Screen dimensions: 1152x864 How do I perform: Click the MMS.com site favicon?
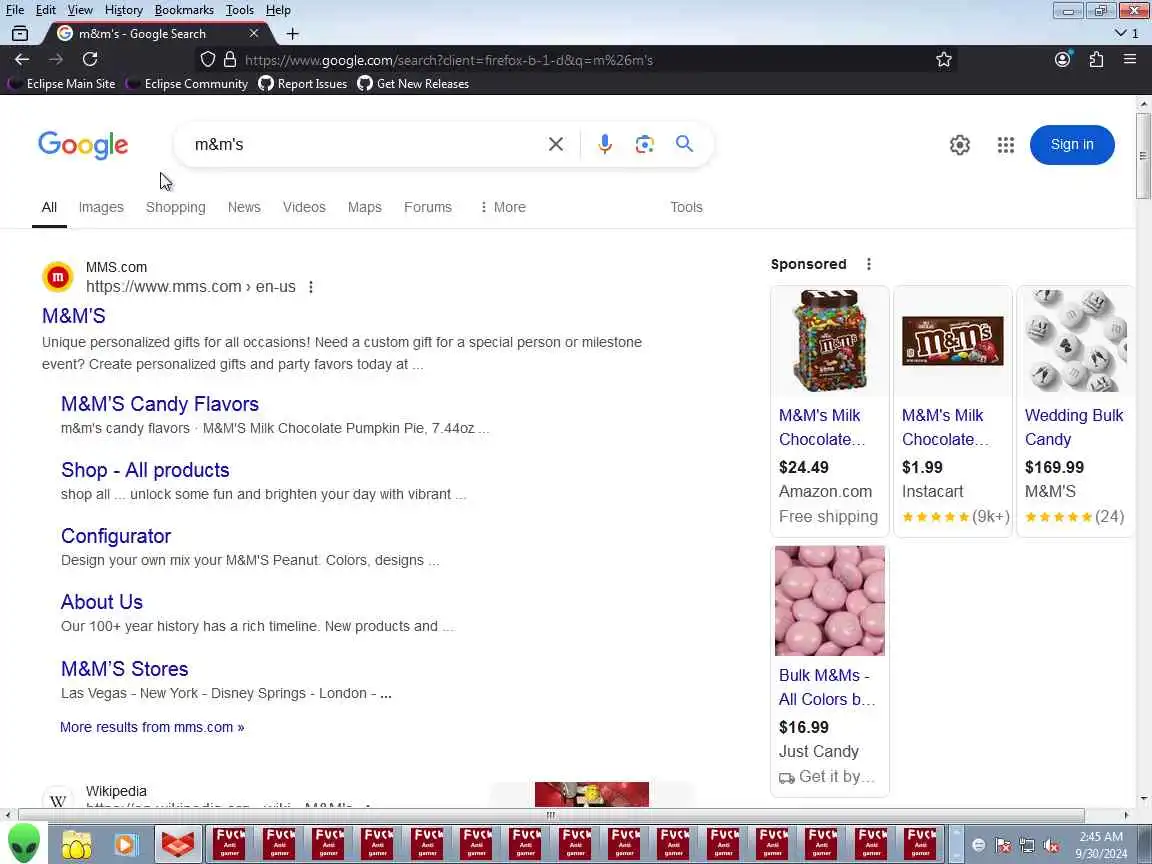[58, 277]
